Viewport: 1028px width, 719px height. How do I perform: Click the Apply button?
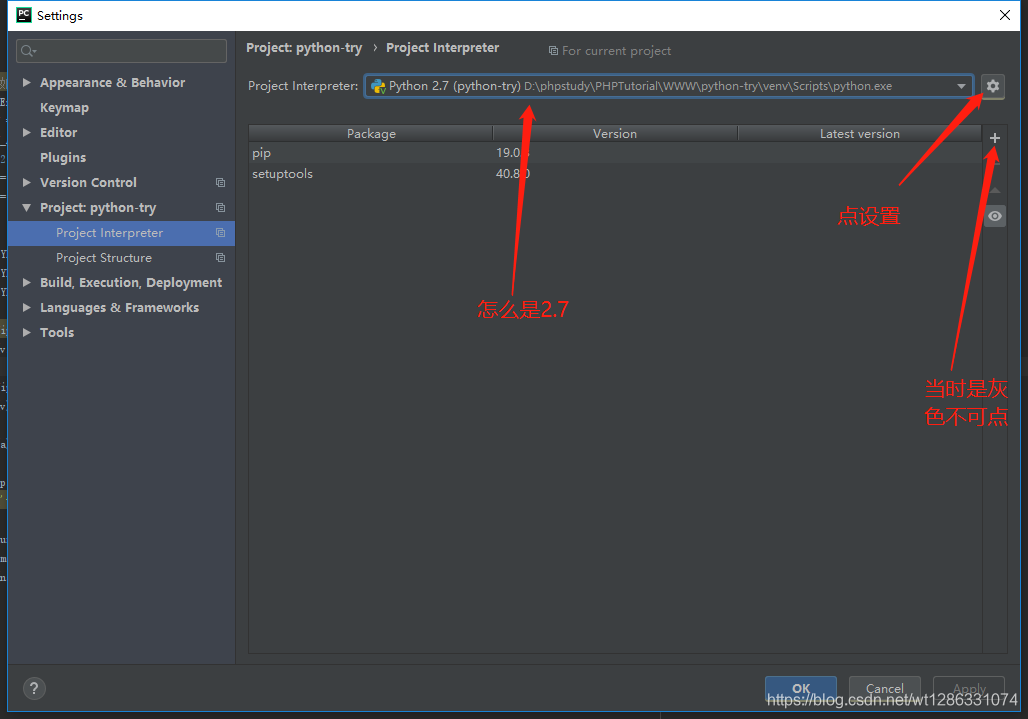coord(969,689)
